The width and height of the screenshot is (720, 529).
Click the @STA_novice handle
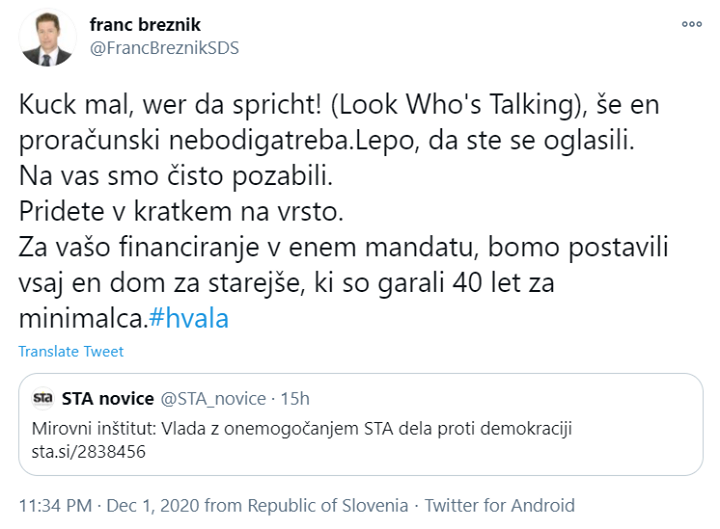coord(212,399)
